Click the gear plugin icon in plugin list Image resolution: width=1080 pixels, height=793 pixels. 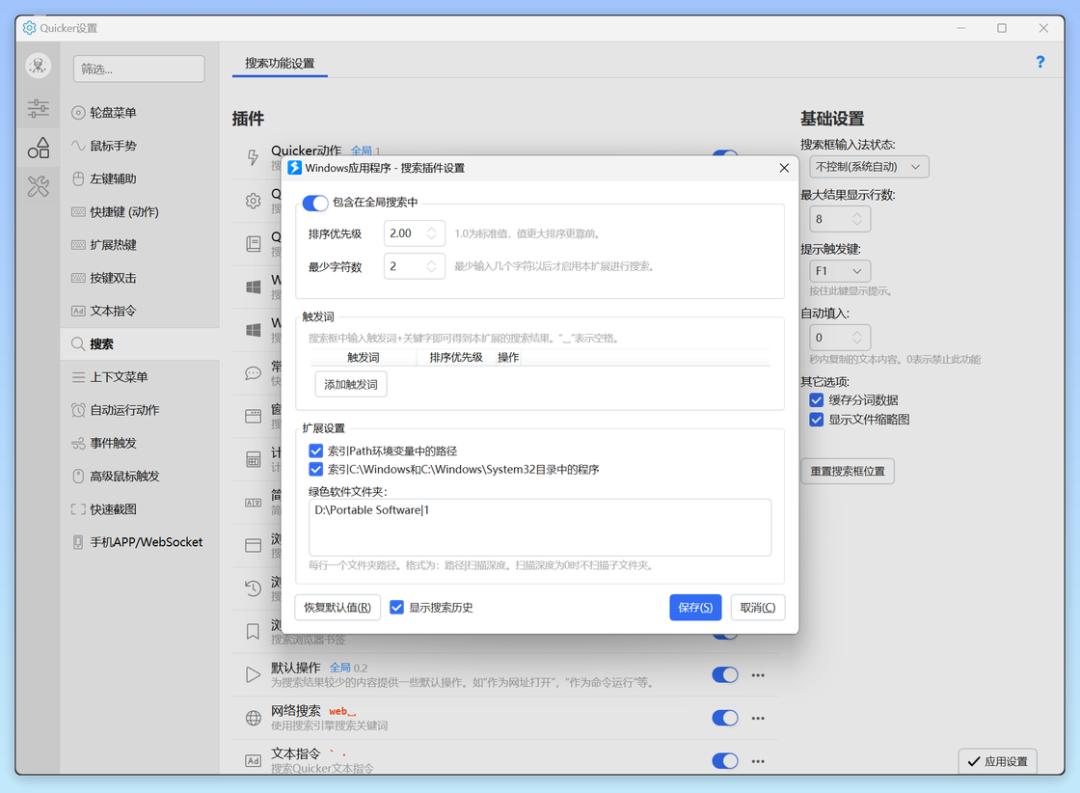point(253,200)
